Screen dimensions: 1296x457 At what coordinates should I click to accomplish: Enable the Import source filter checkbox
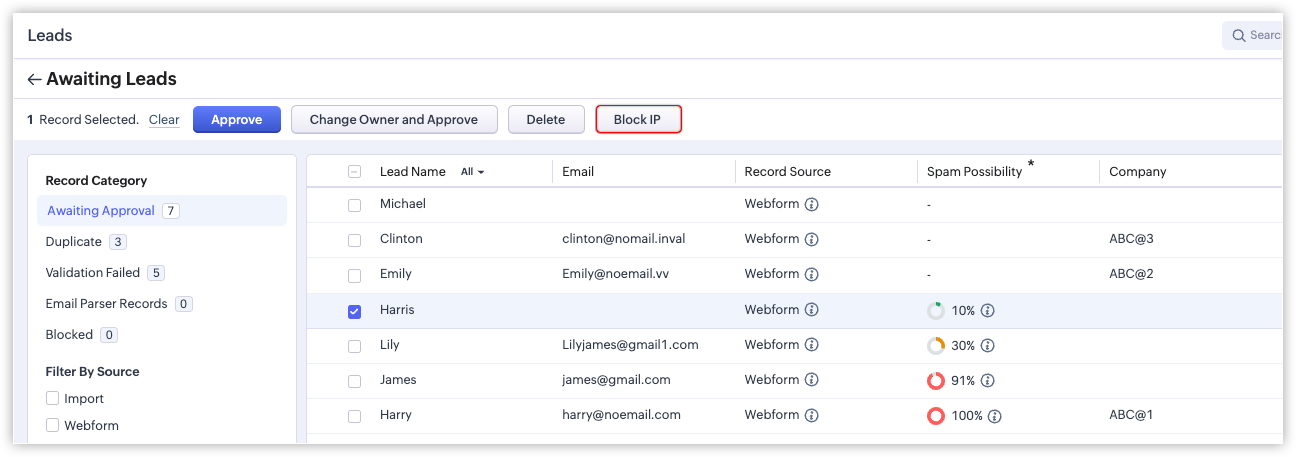tap(53, 399)
